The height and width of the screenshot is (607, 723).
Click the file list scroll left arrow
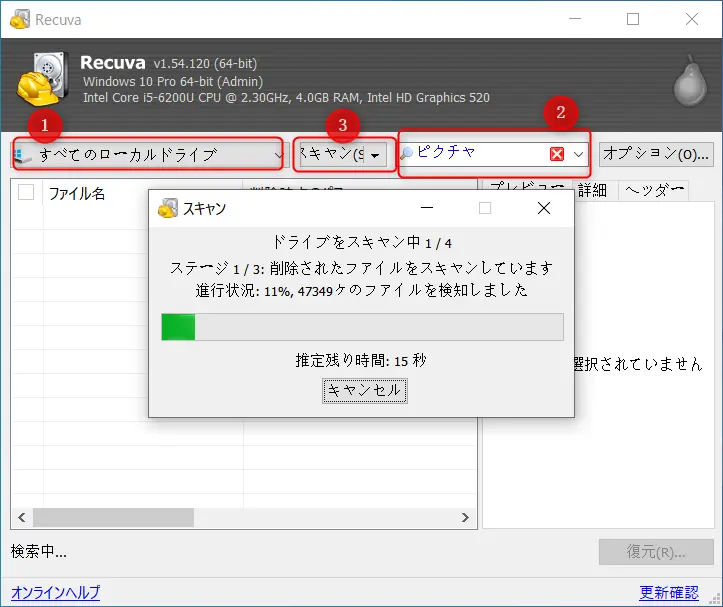(22, 518)
